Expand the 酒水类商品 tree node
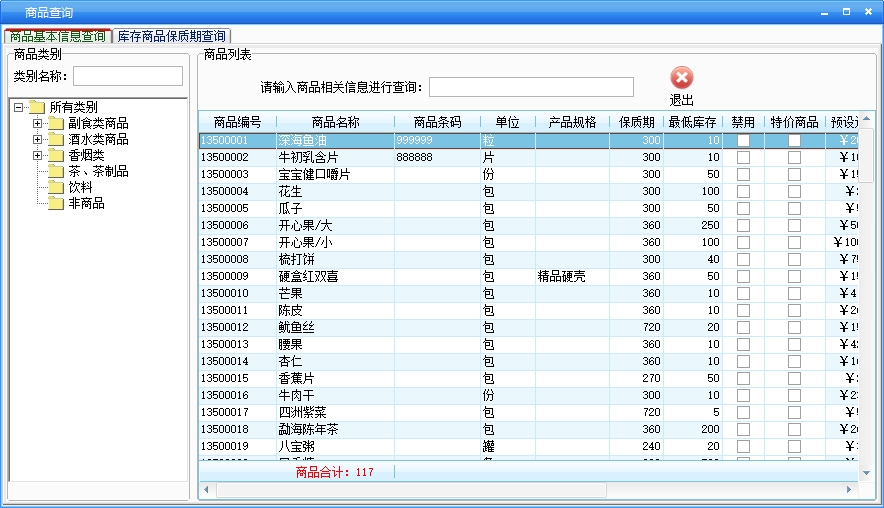 click(38, 140)
